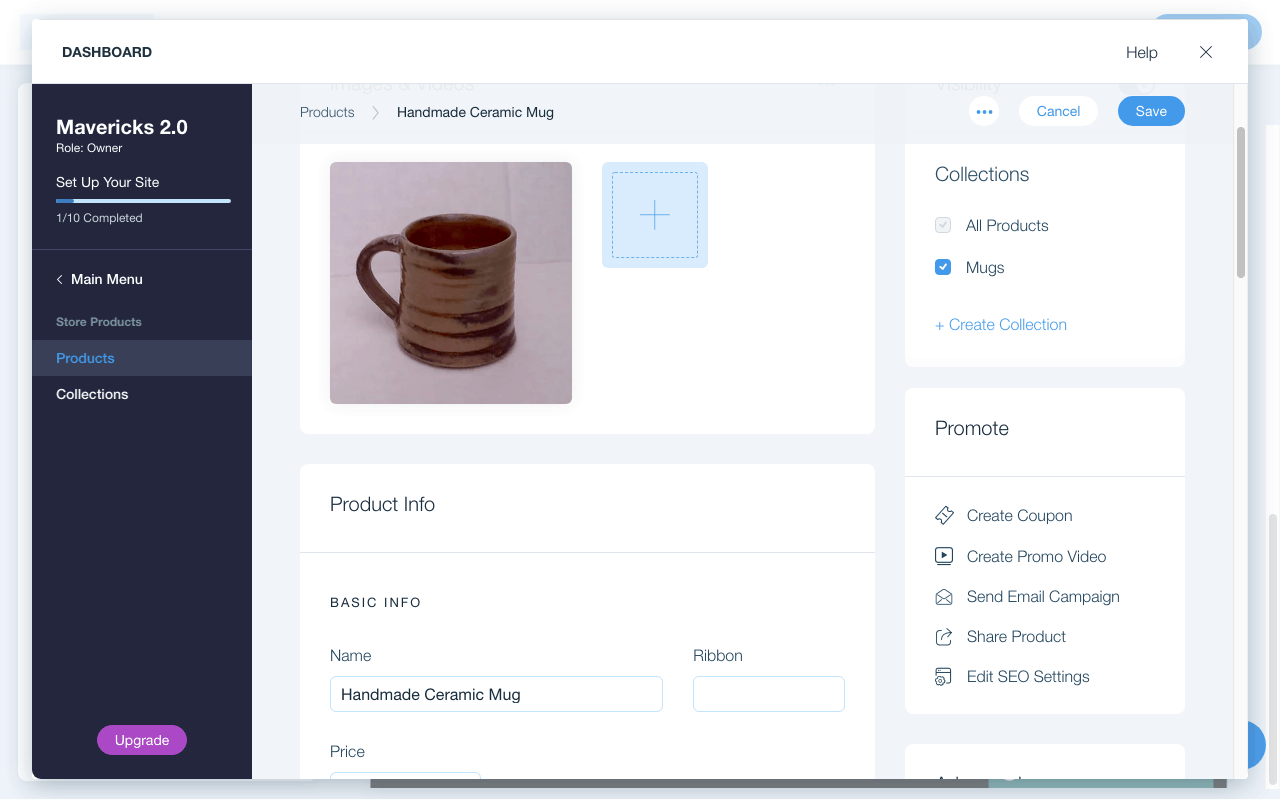Click the Set Up Your Site progress bar

[143, 201]
